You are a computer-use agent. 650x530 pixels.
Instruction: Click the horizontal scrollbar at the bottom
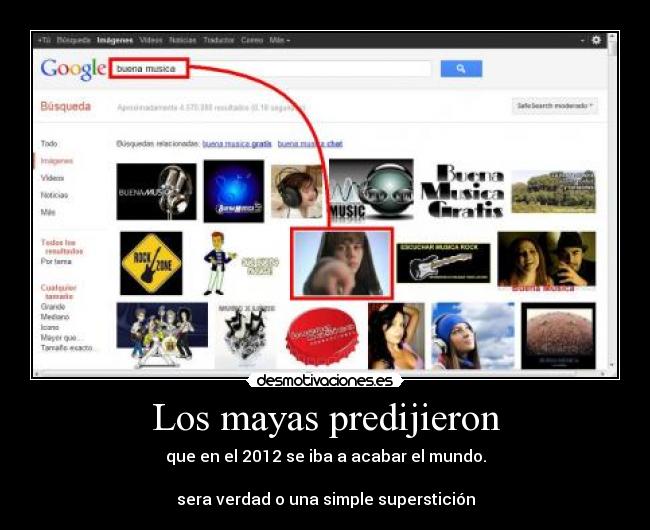319,374
